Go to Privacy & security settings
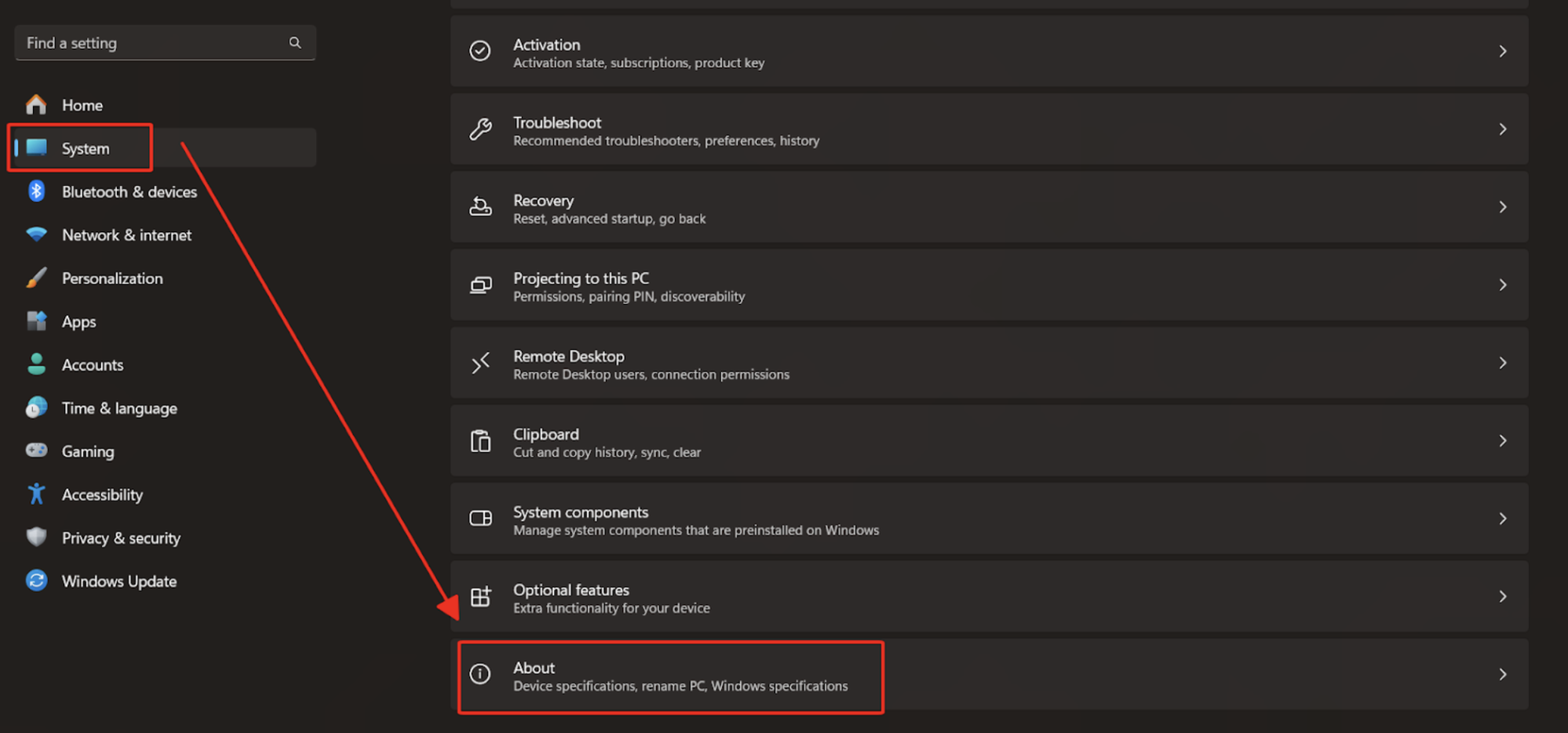 coord(121,538)
